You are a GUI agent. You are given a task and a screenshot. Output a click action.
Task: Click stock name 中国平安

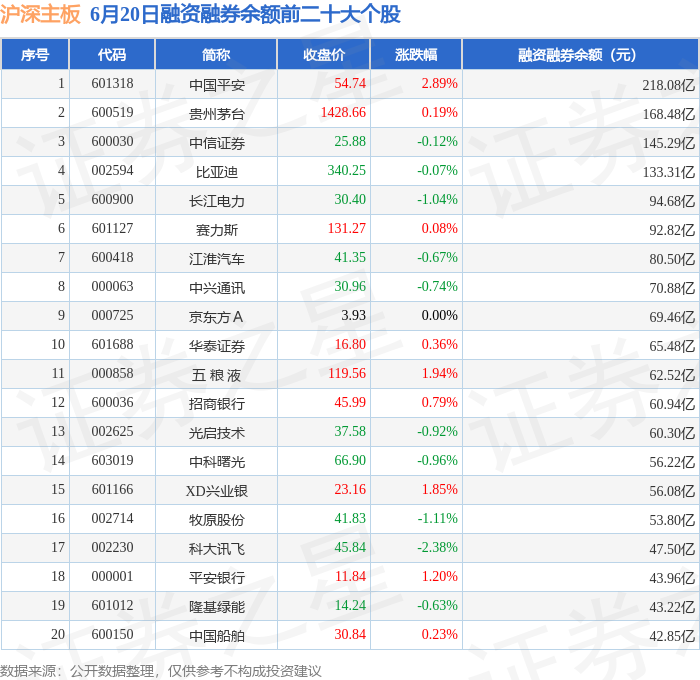click(x=217, y=84)
